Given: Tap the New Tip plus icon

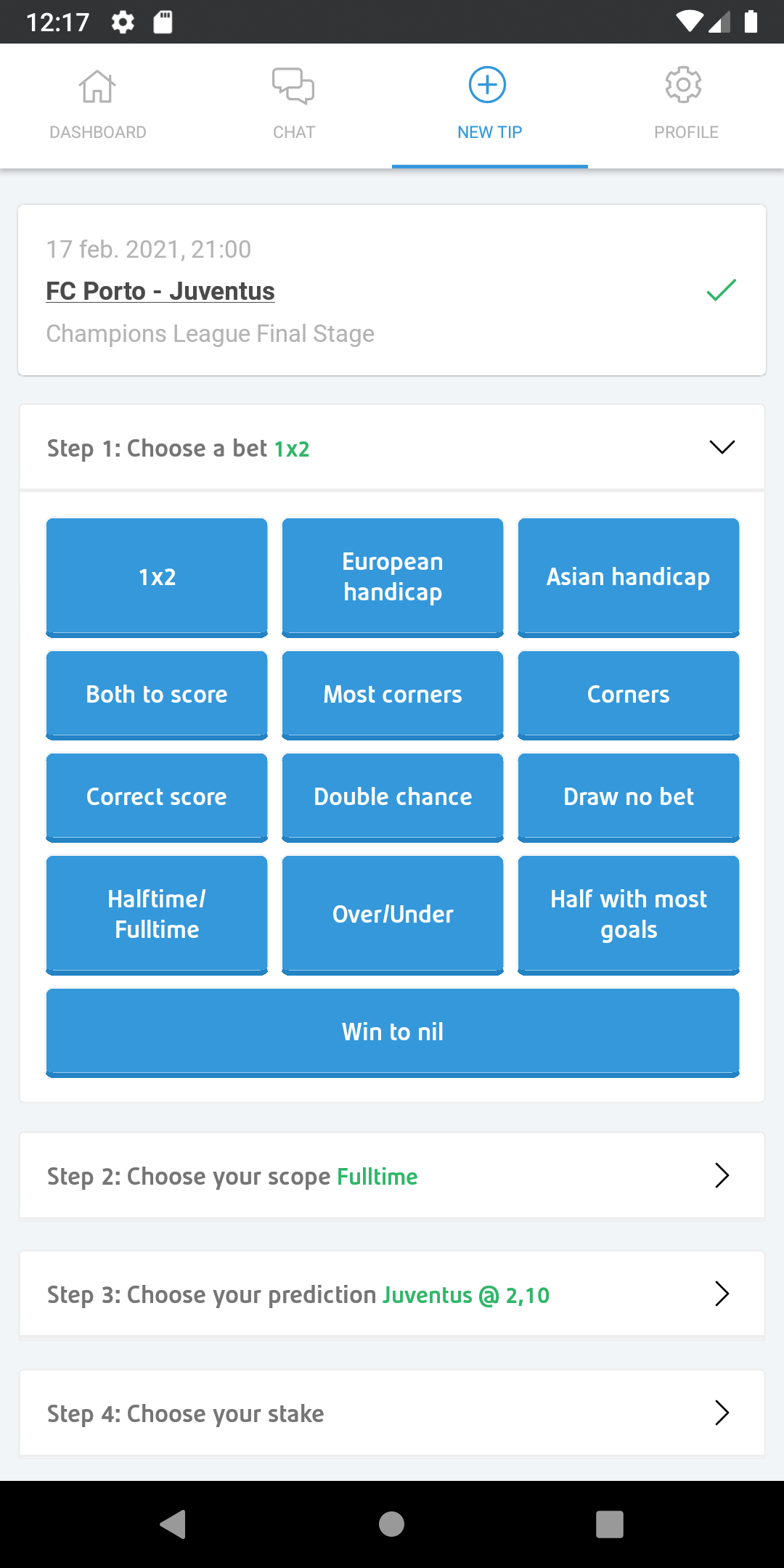Looking at the screenshot, I should click(488, 86).
